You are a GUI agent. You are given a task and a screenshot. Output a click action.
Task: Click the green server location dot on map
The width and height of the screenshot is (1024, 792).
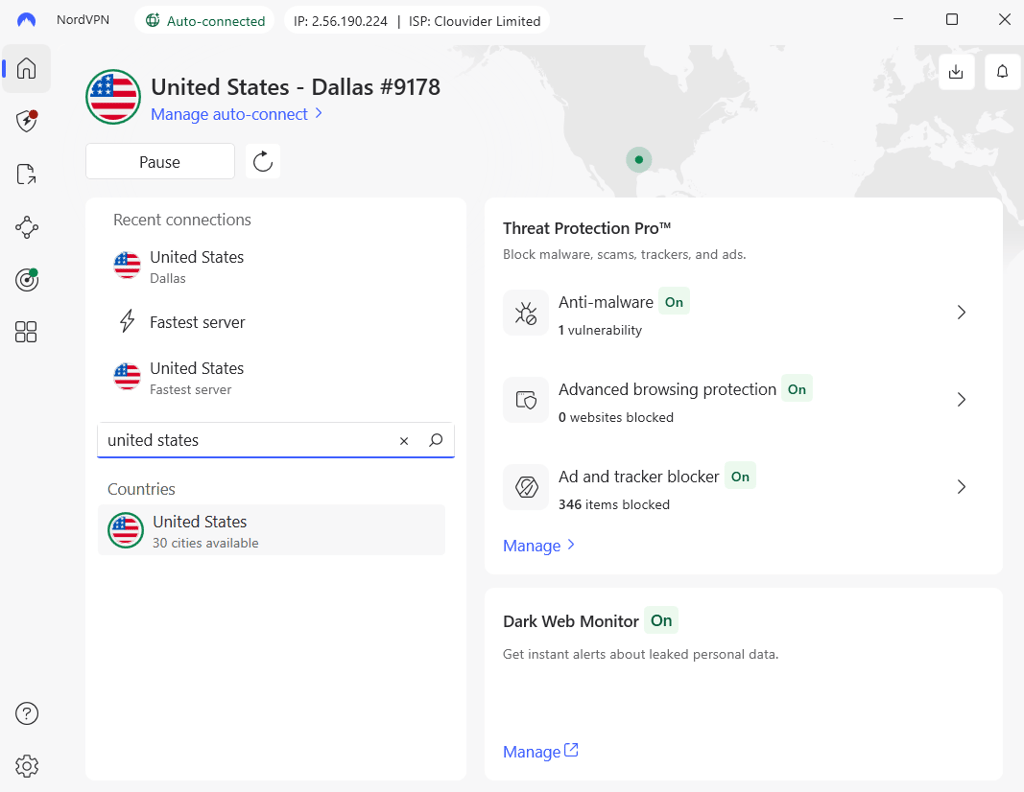pyautogui.click(x=639, y=160)
